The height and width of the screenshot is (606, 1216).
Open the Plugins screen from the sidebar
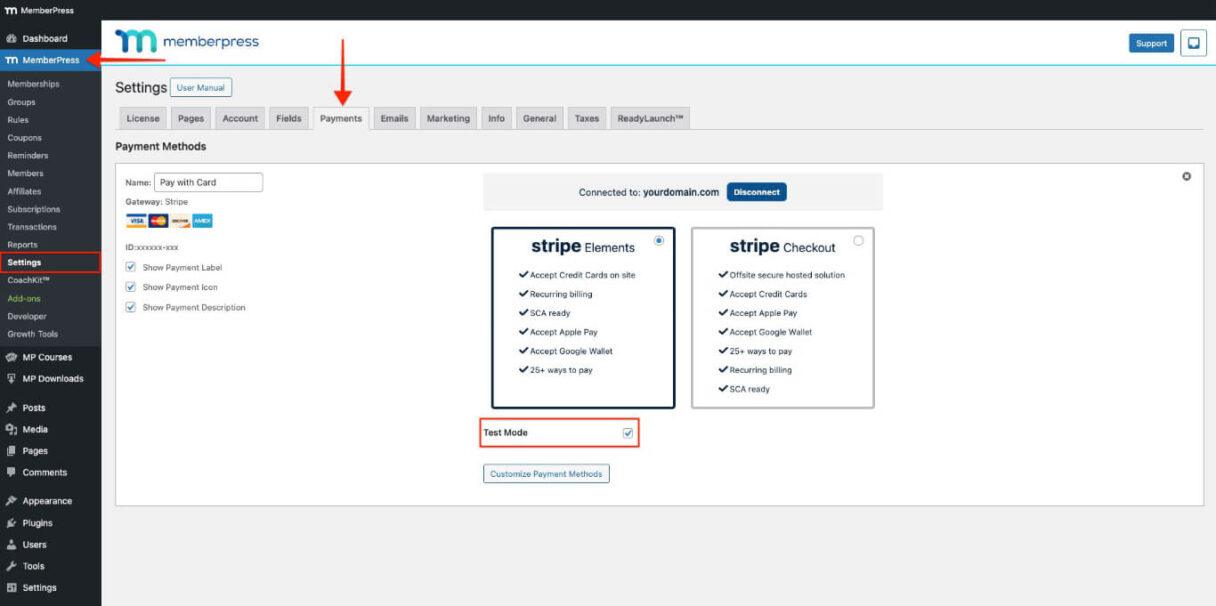point(39,522)
